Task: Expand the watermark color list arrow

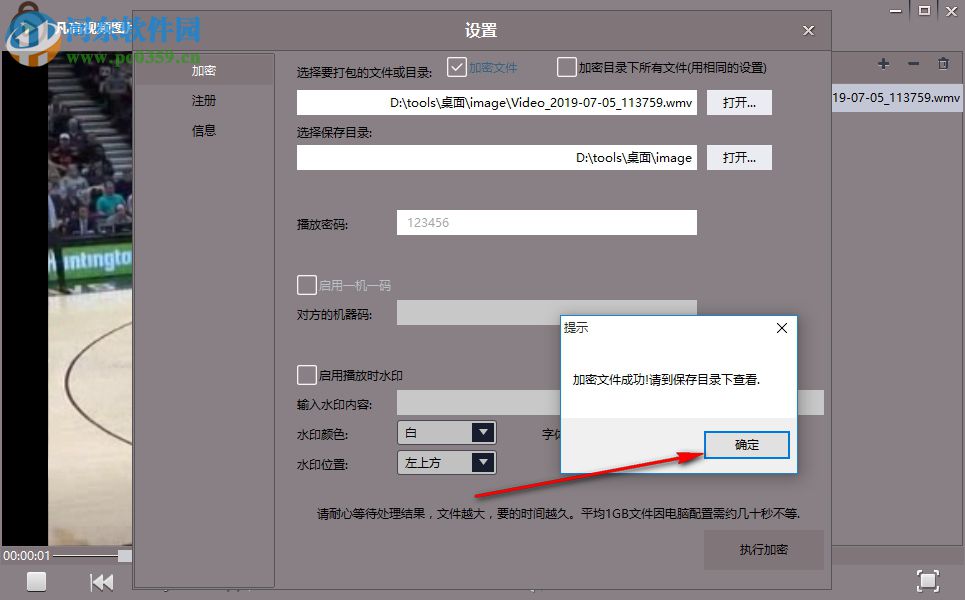Action: [484, 432]
